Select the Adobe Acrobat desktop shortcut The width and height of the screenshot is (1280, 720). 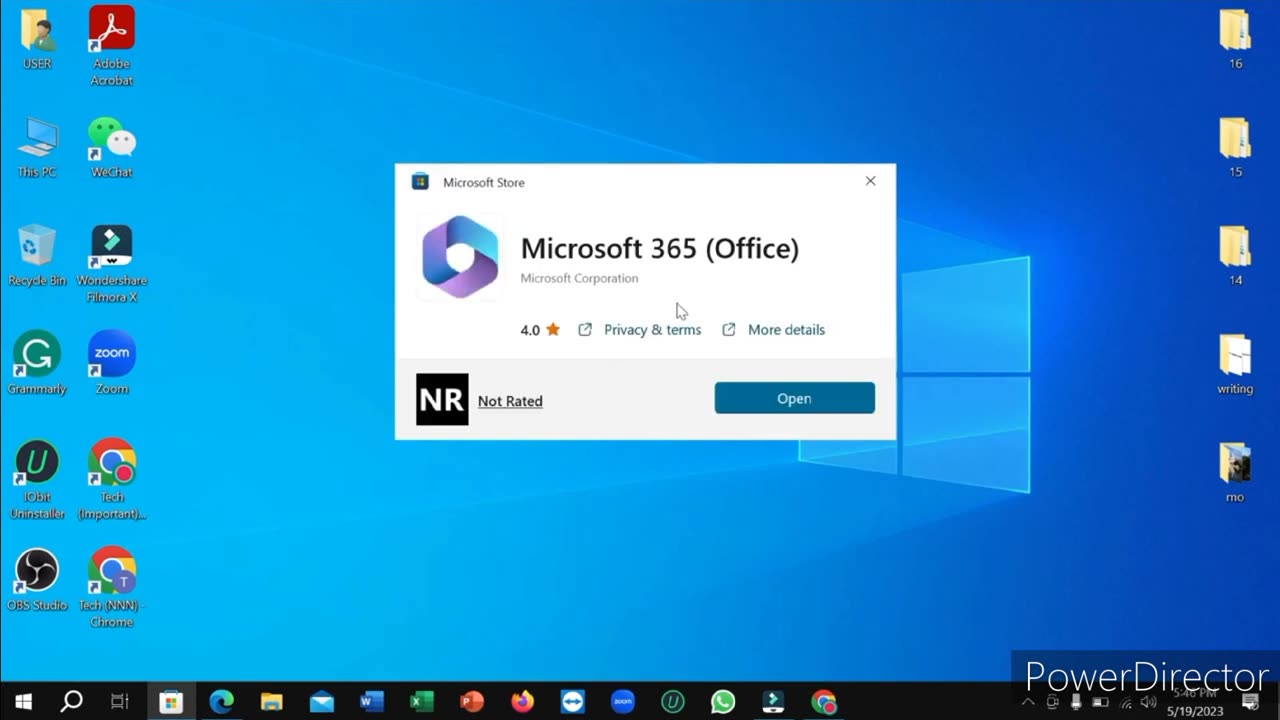pyautogui.click(x=112, y=46)
